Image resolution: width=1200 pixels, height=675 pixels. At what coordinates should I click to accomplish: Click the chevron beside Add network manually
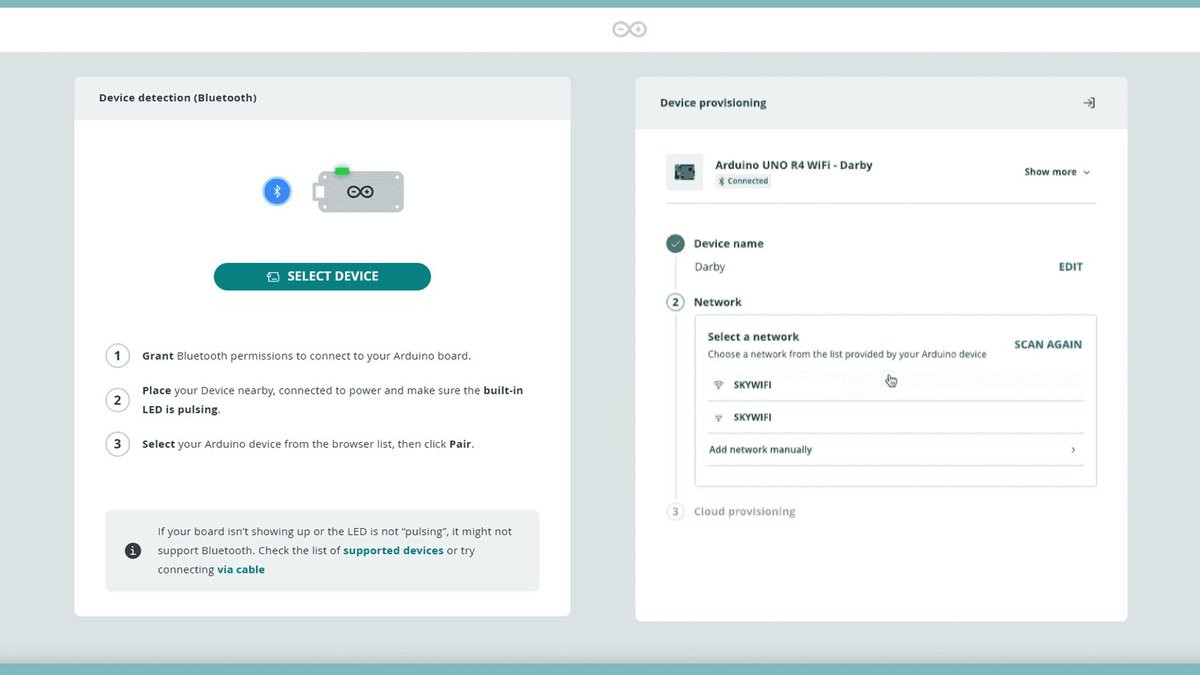1073,450
